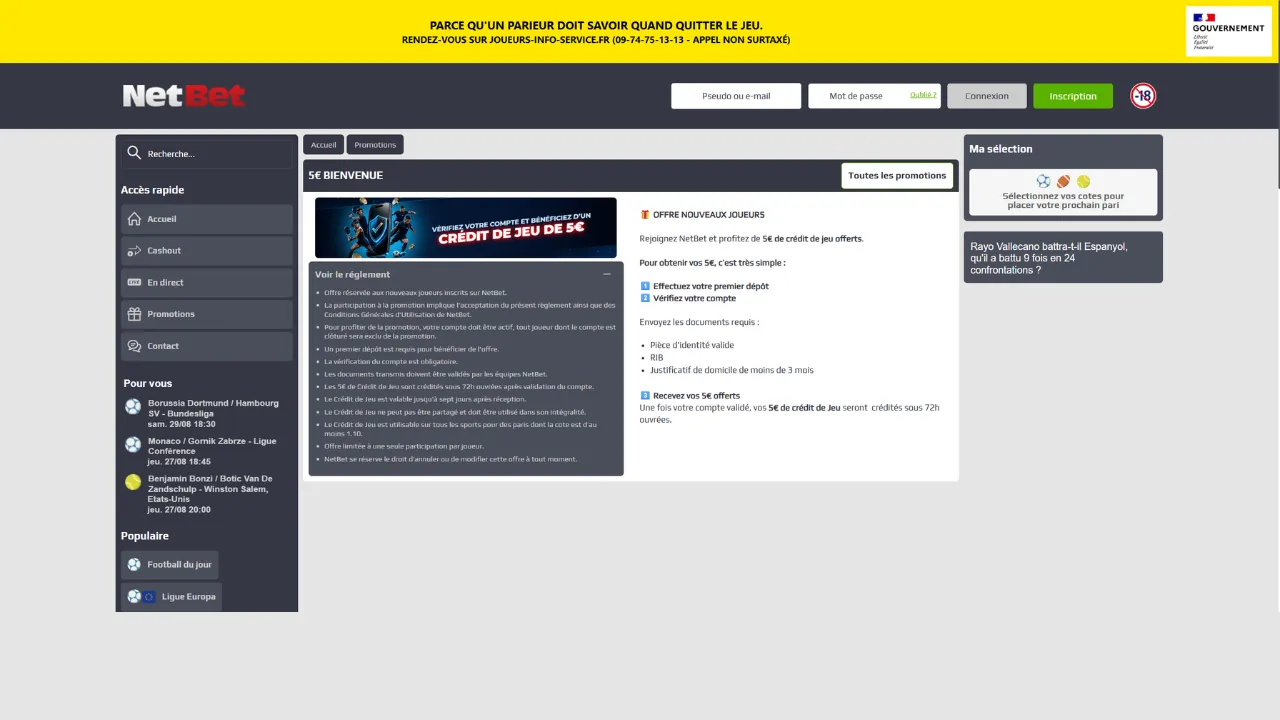Open Toutes les promotions
This screenshot has width=1280, height=720.
tap(897, 176)
